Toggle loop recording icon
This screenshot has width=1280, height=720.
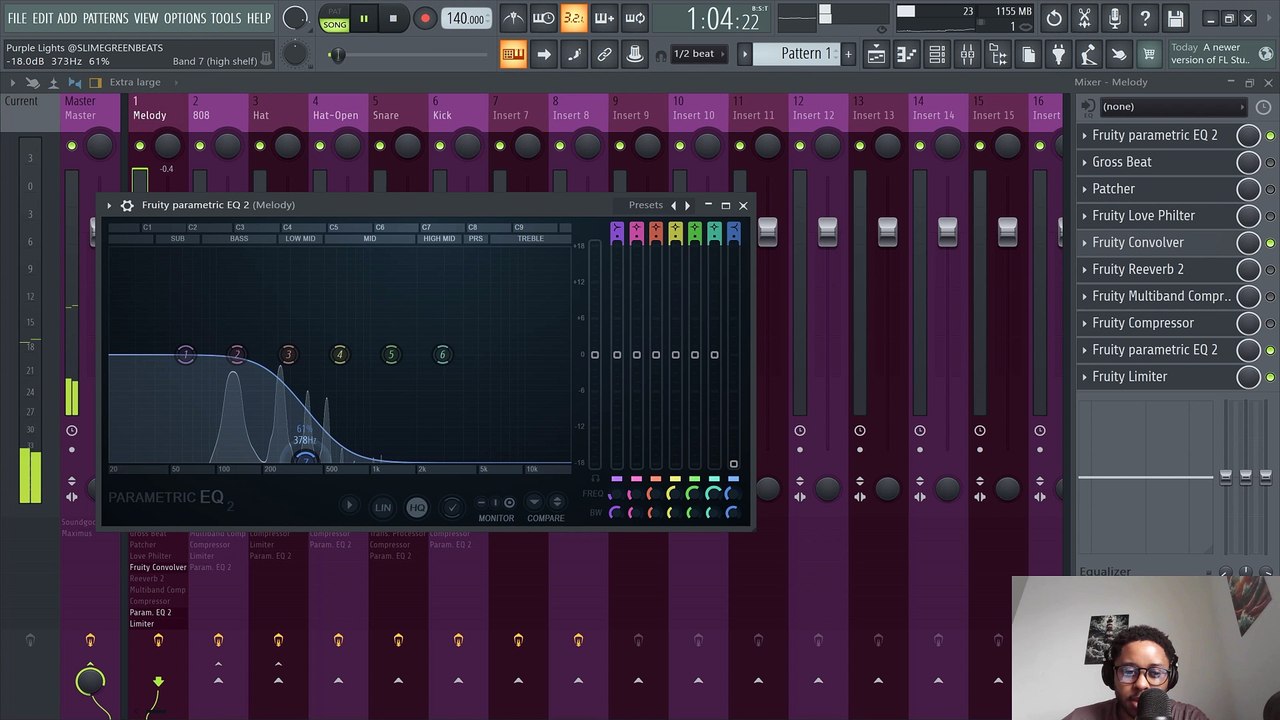tap(635, 18)
